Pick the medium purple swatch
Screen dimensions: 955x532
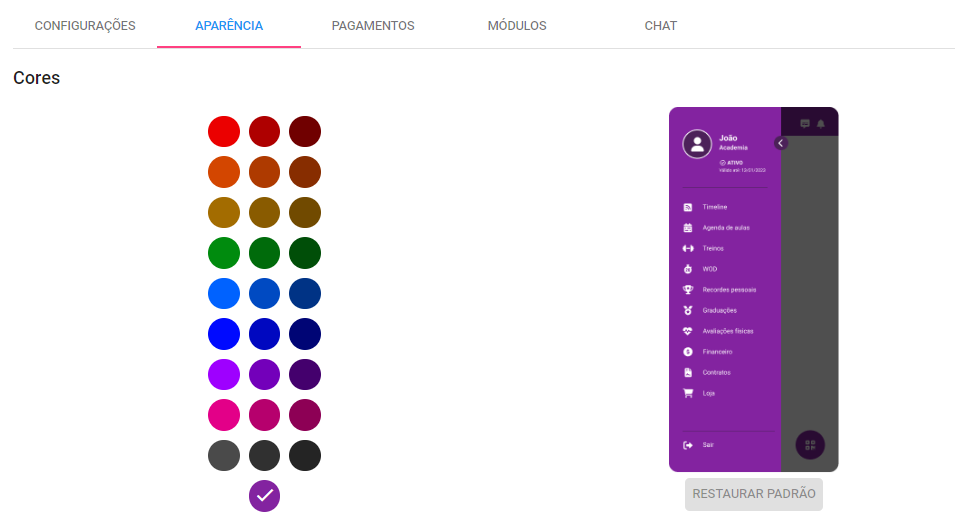(x=264, y=375)
